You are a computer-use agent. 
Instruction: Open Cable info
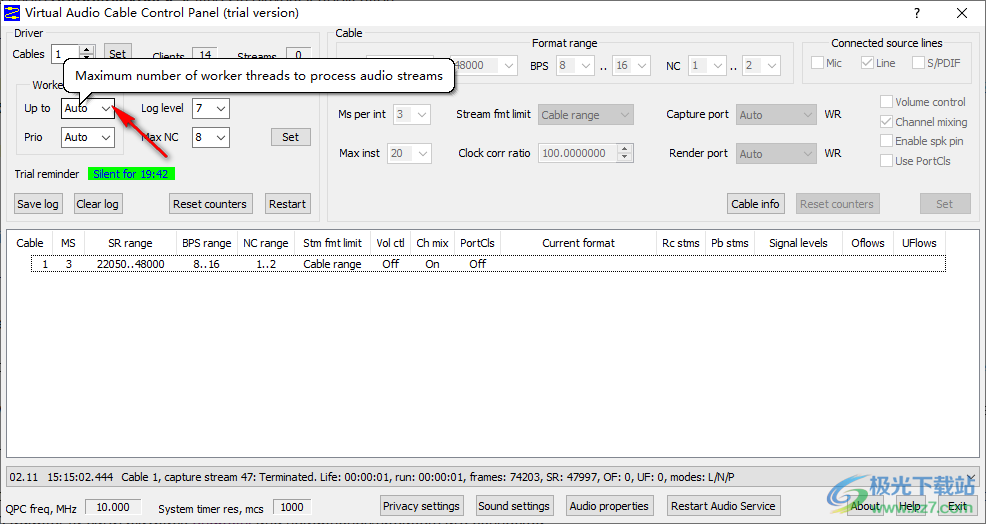[x=755, y=204]
